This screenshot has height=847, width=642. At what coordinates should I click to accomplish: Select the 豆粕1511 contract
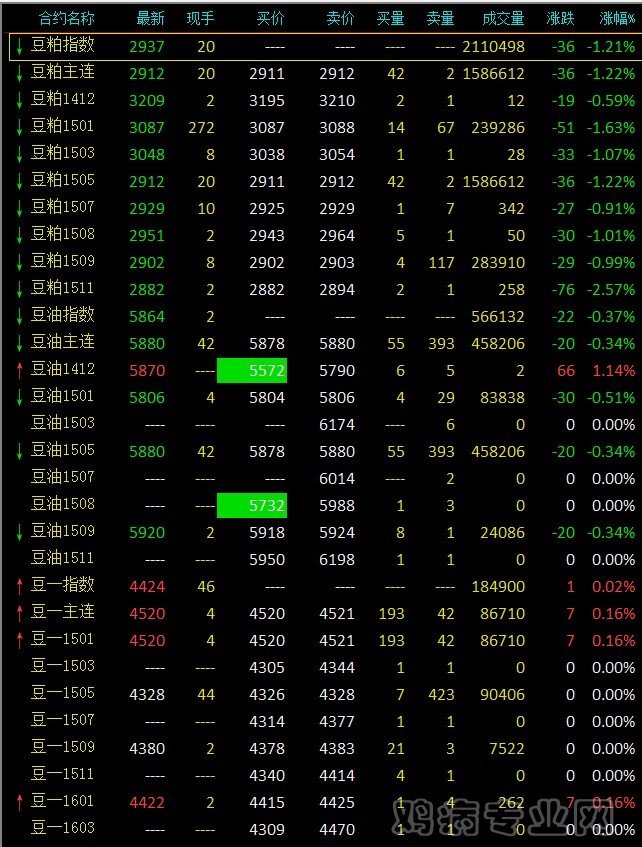(63, 288)
